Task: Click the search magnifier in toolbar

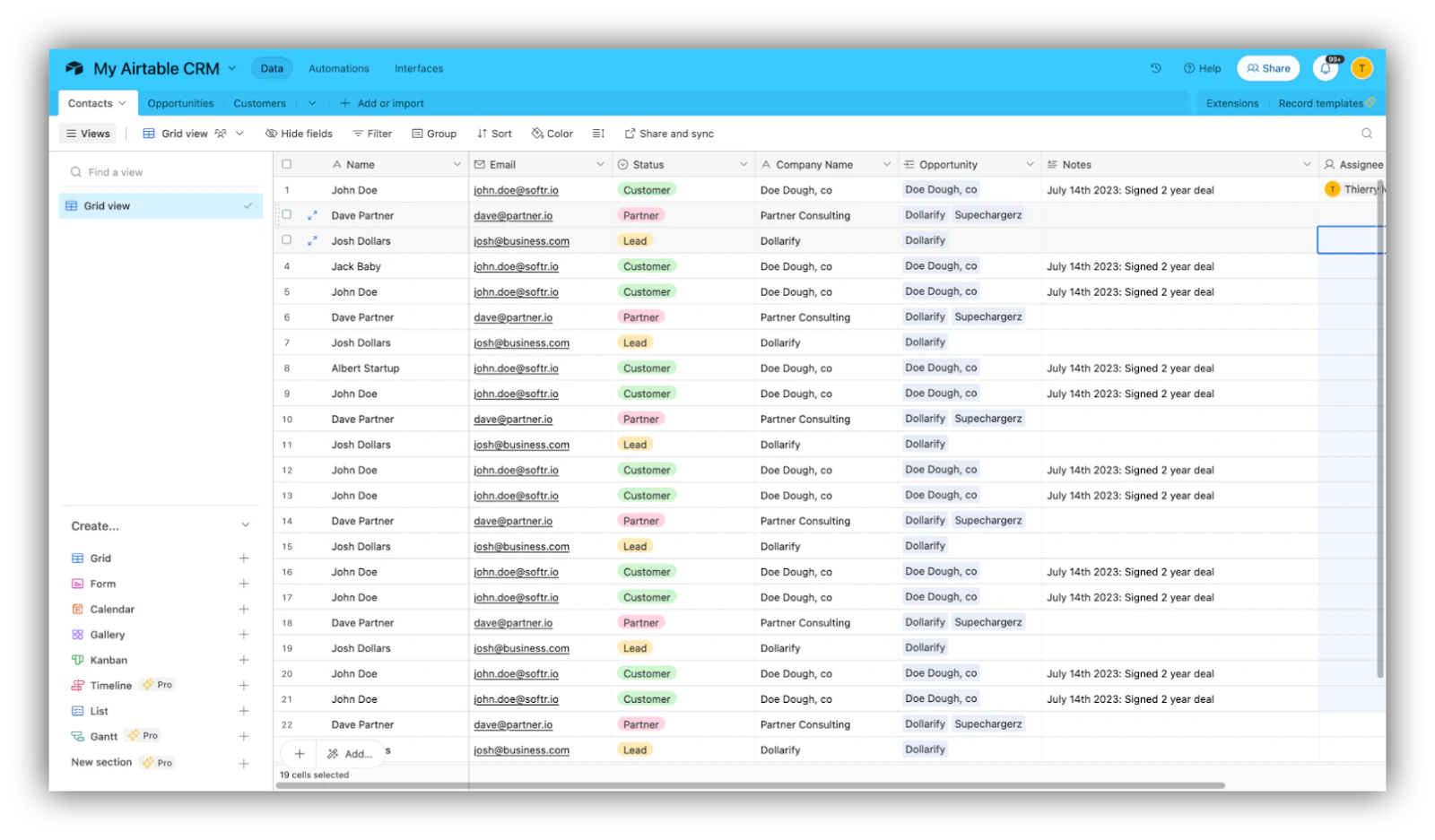Action: click(x=1367, y=134)
